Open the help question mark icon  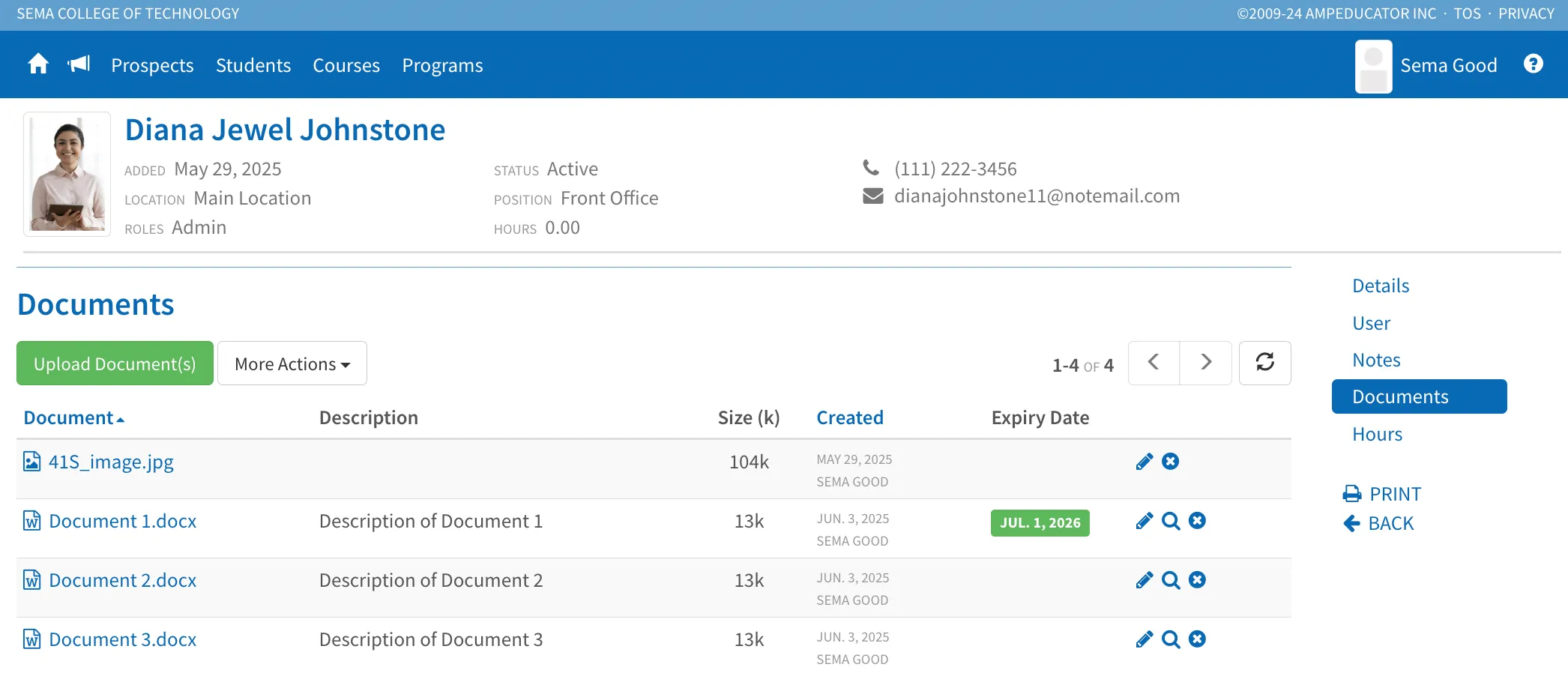click(1534, 64)
